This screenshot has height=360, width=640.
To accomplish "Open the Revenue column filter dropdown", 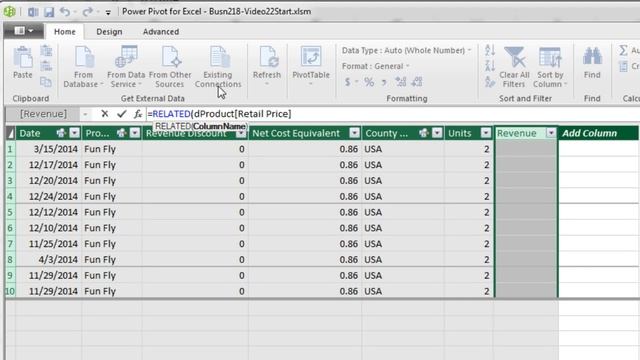I will (x=551, y=133).
